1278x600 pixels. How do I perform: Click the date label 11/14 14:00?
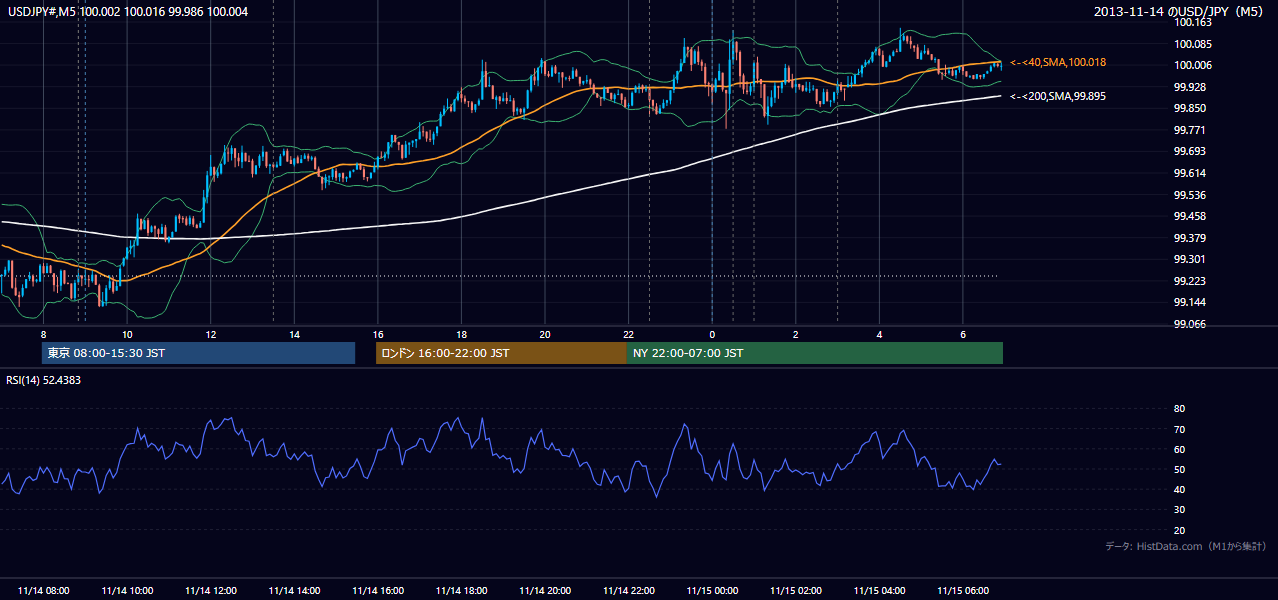click(x=294, y=591)
